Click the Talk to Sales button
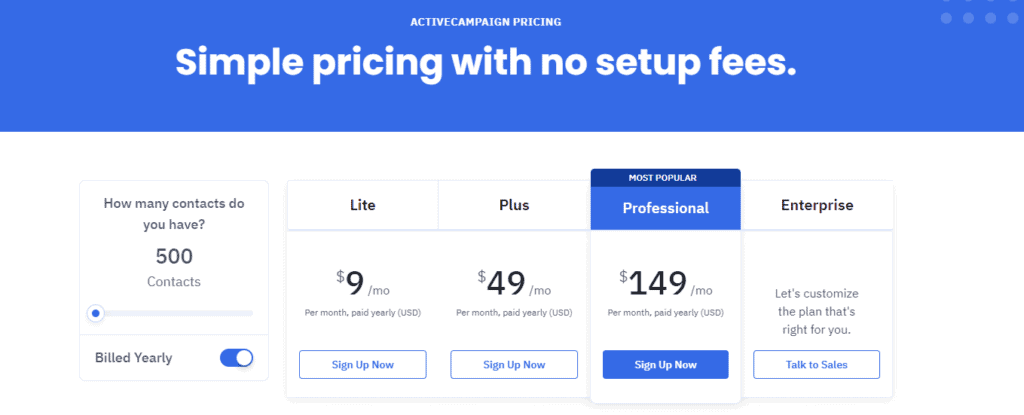This screenshot has width=1024, height=415. [817, 365]
